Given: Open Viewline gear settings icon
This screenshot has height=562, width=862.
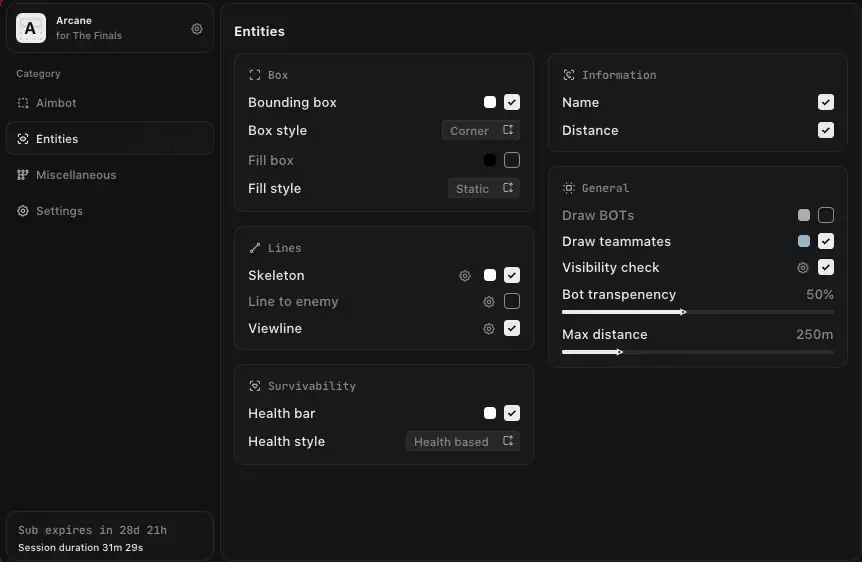Looking at the screenshot, I should [489, 329].
